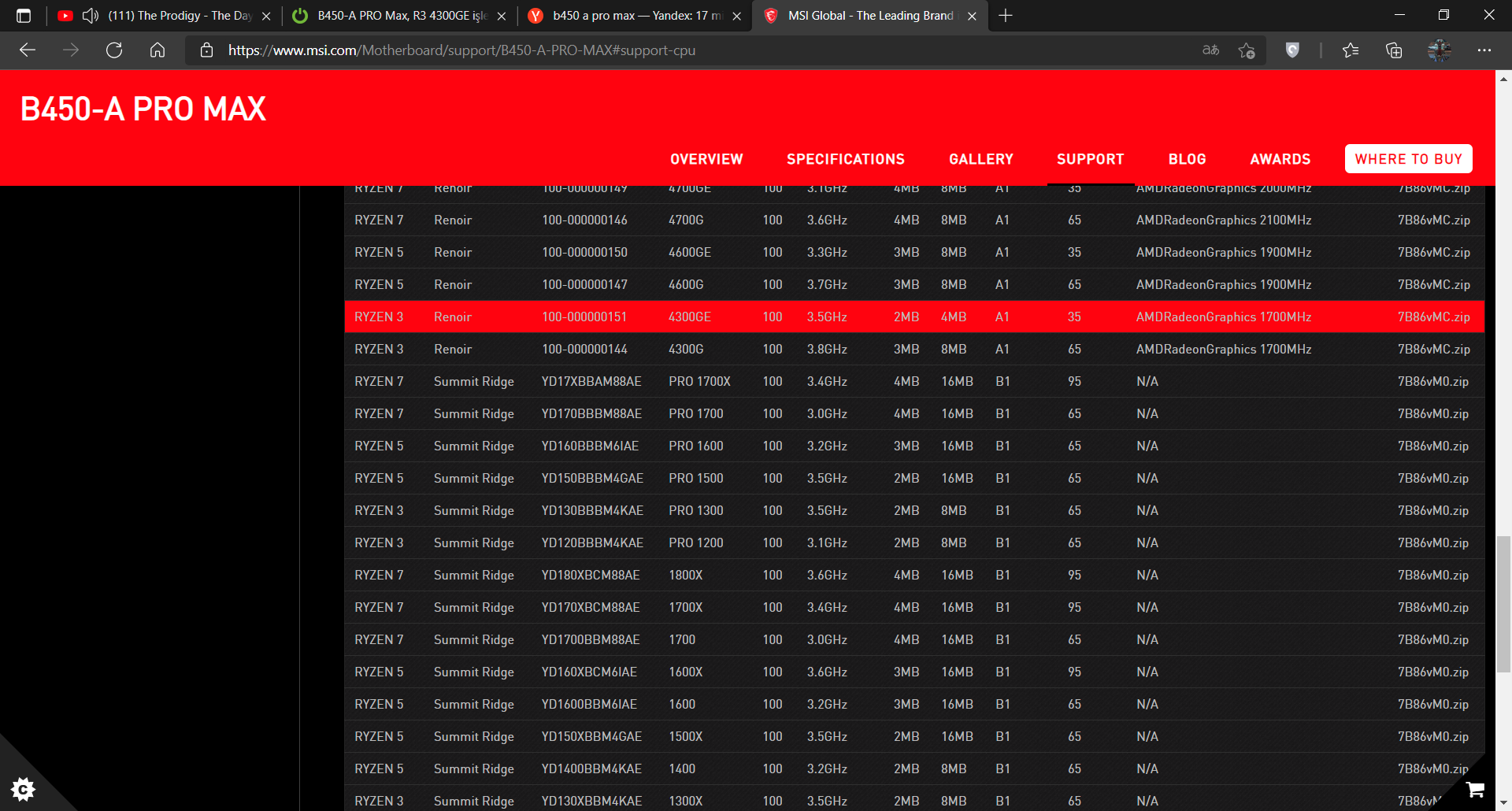Download 7B86vM0.zip for the PRO 1700X row
Image resolution: width=1512 pixels, height=811 pixels.
(x=1433, y=382)
